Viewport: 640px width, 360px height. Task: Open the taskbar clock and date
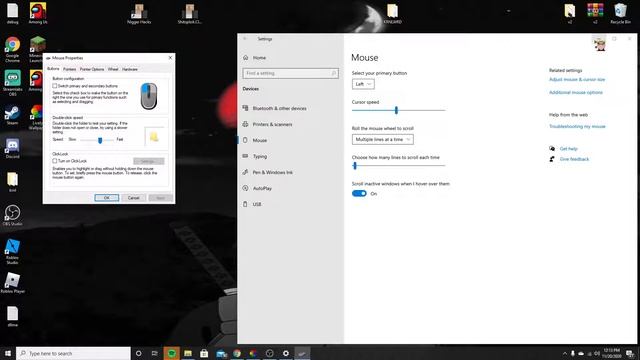(x=612, y=353)
